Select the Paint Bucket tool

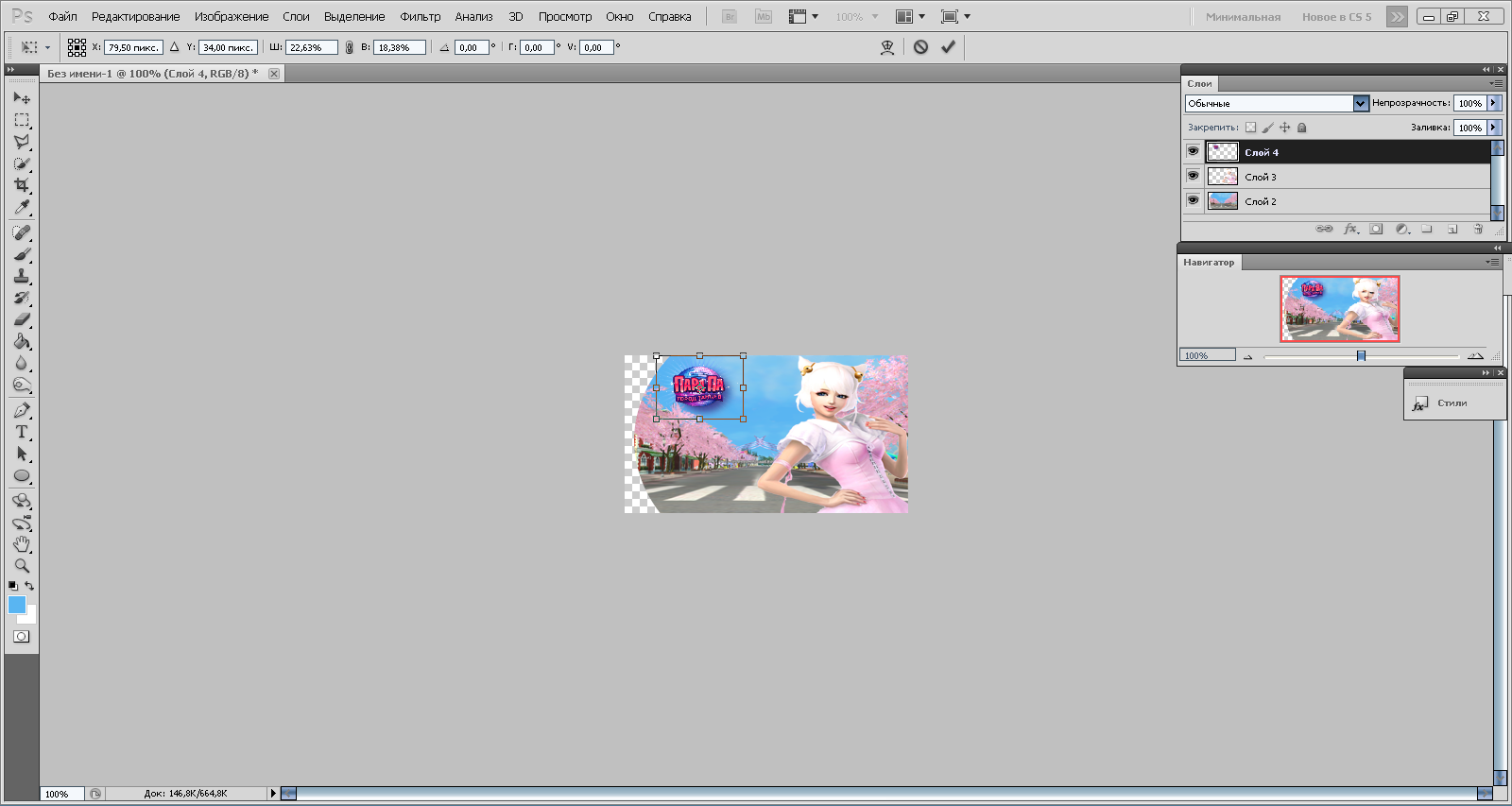22,341
